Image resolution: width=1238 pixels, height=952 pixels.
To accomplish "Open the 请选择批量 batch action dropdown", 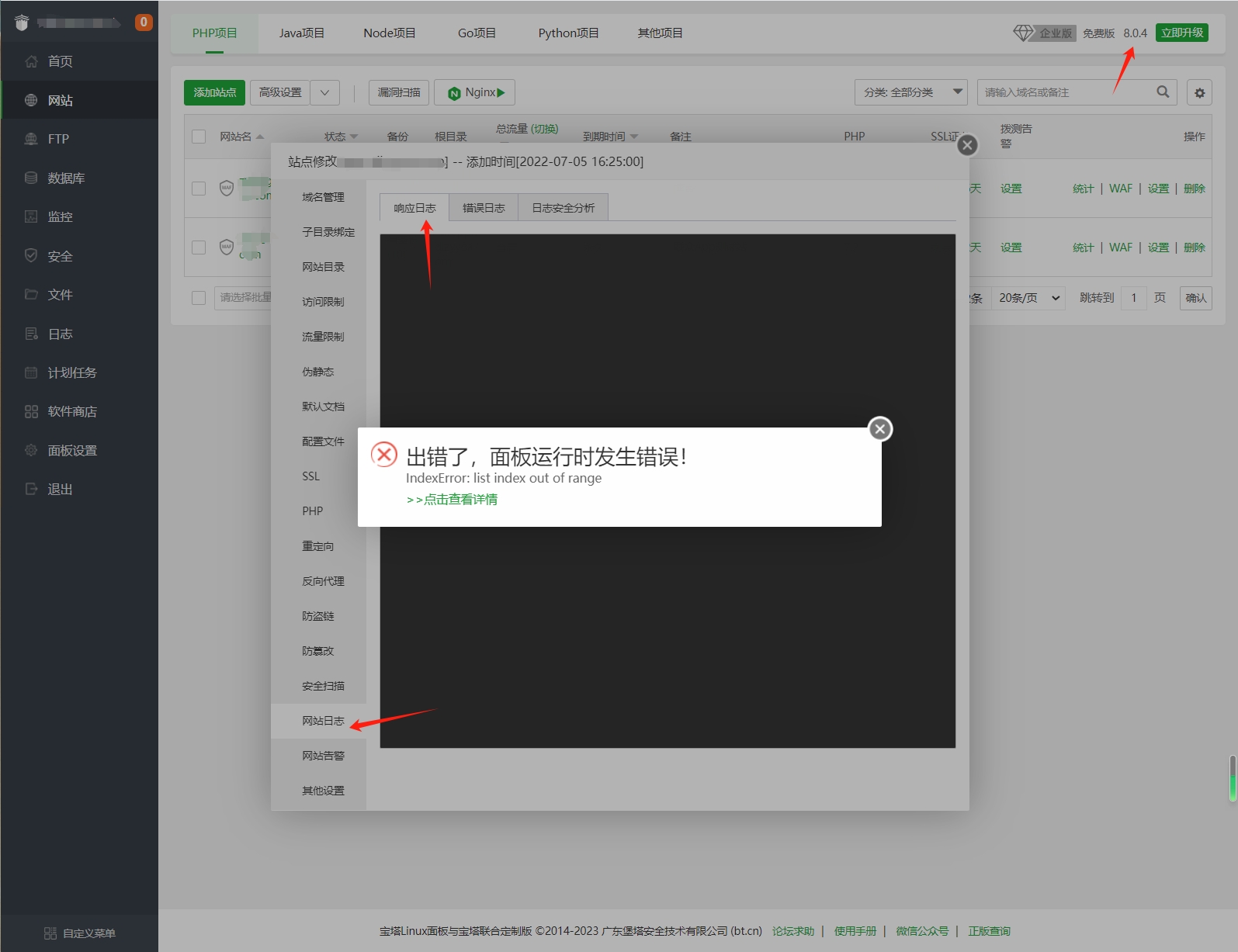I will click(x=243, y=298).
